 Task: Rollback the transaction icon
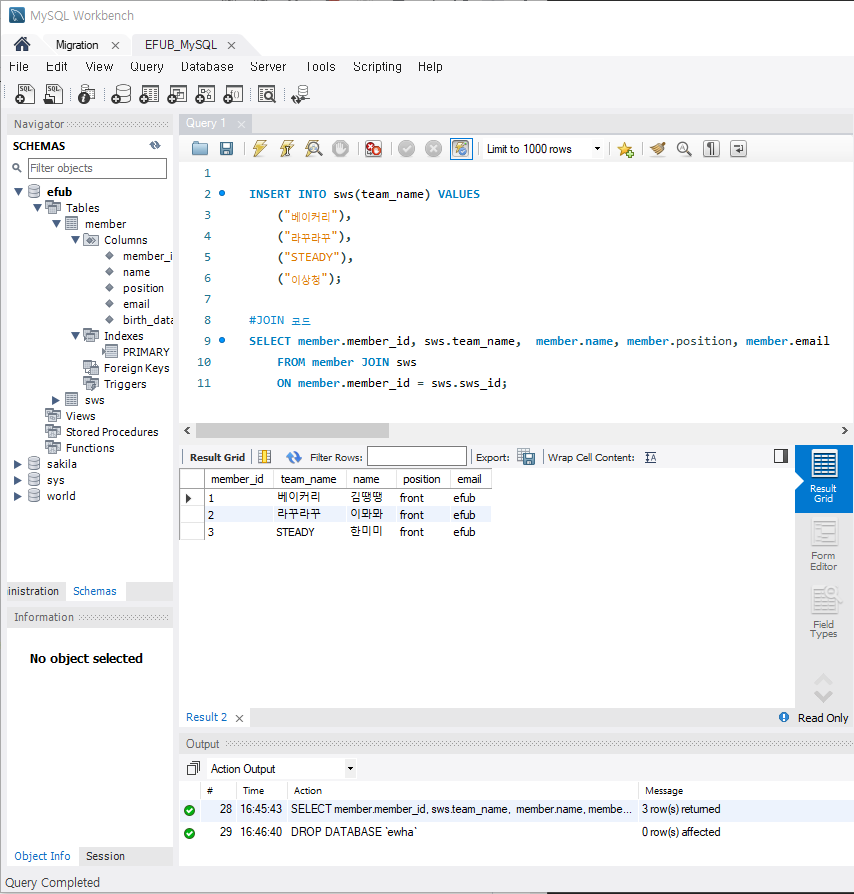[433, 149]
